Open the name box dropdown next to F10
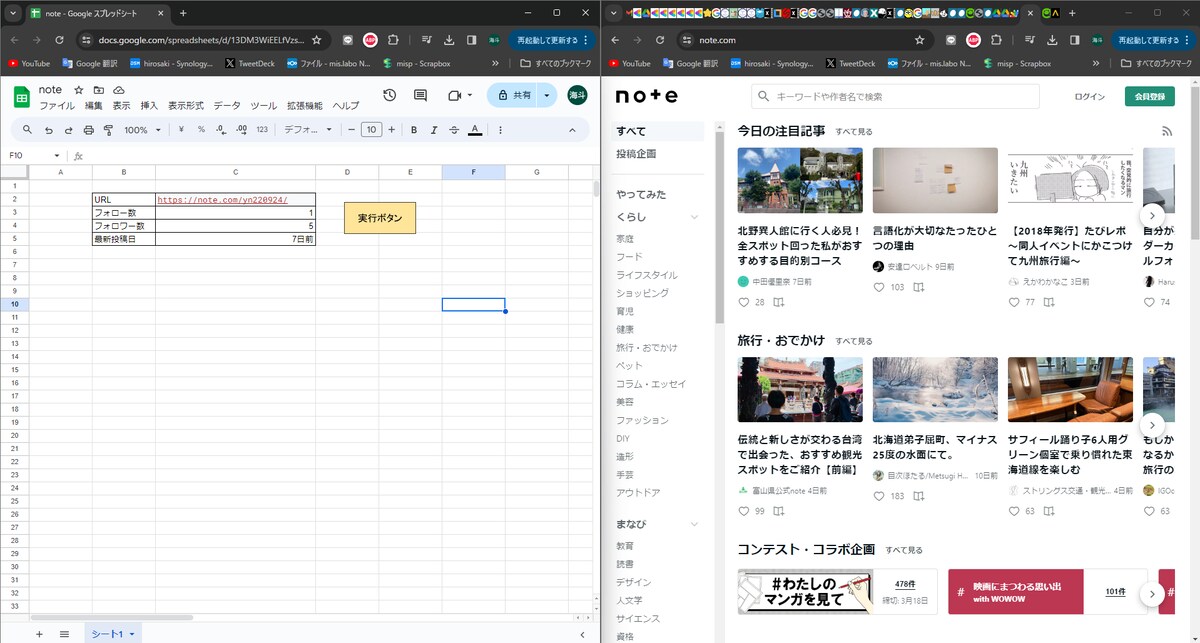The image size is (1200, 643). coord(57,156)
